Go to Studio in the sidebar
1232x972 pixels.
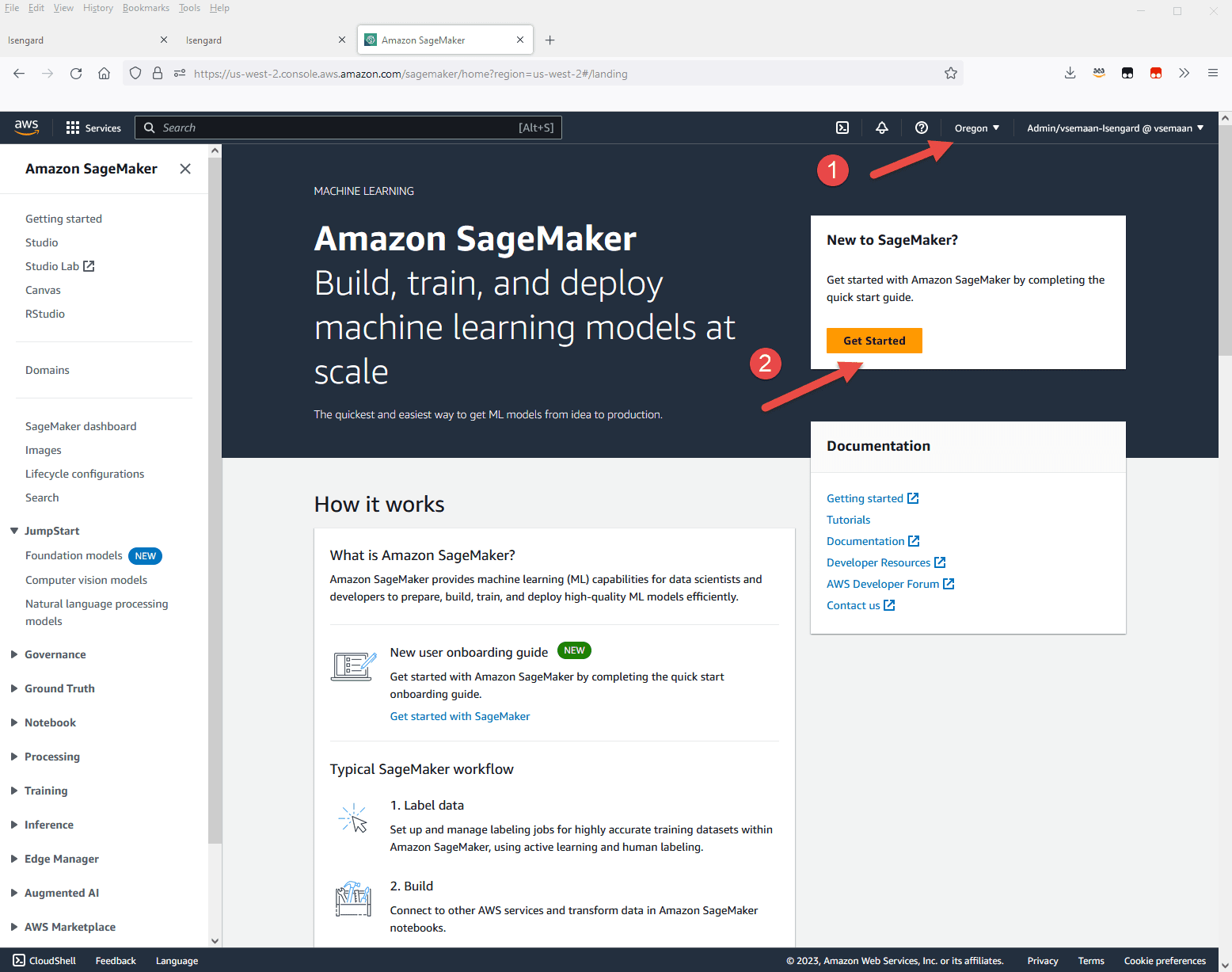coord(41,242)
